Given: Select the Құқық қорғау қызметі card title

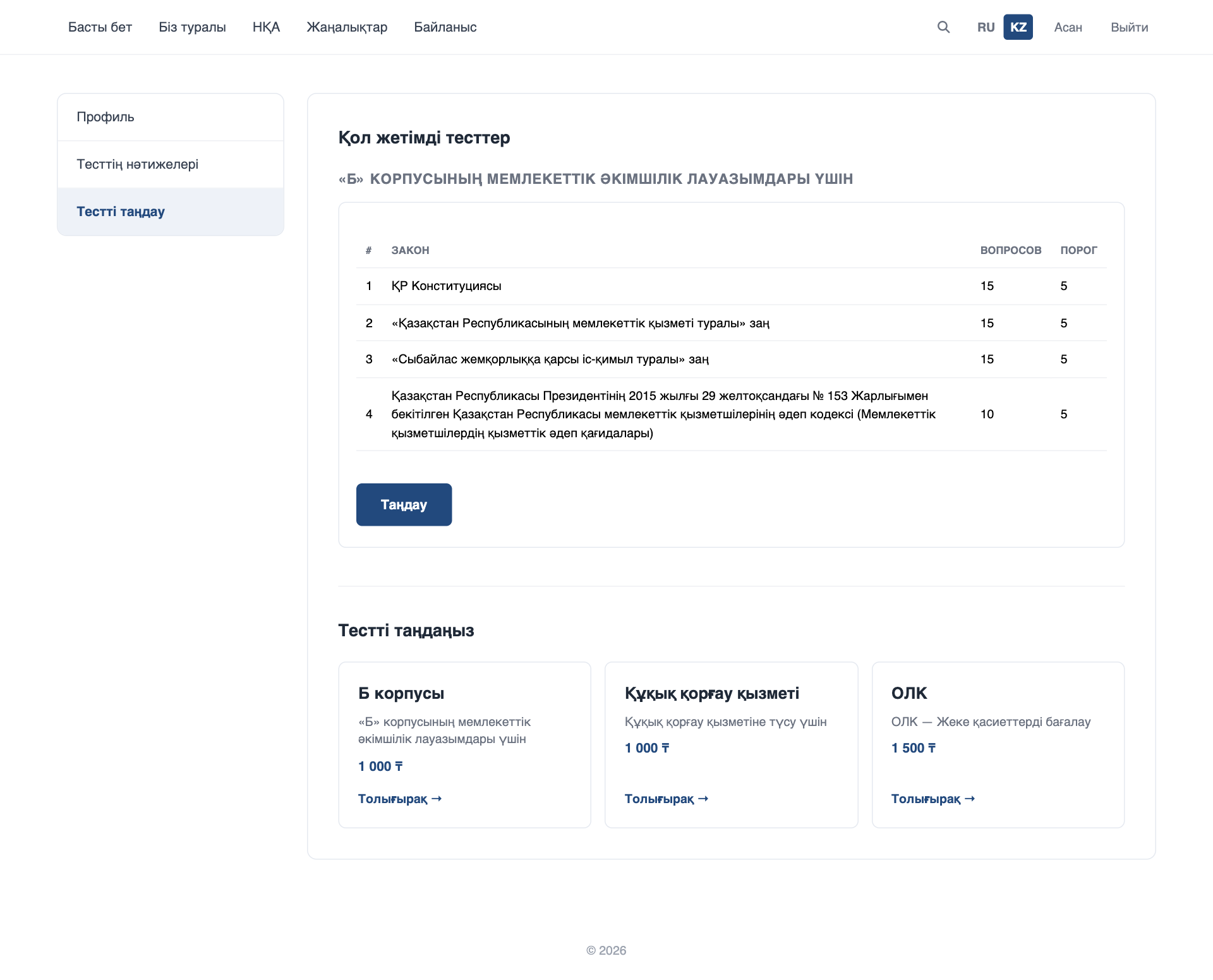Looking at the screenshot, I should (711, 693).
